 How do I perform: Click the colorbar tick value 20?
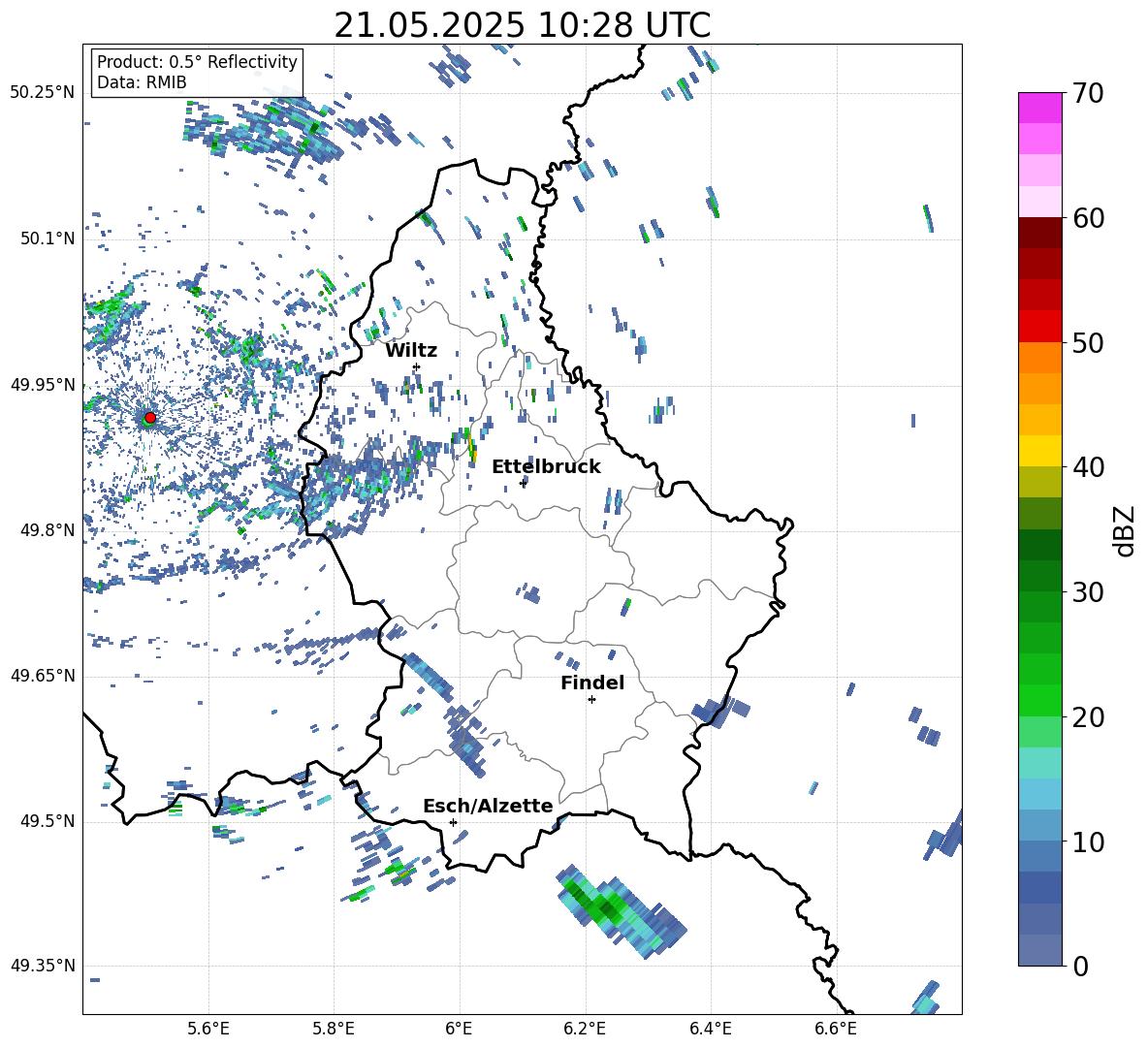pos(1087,717)
